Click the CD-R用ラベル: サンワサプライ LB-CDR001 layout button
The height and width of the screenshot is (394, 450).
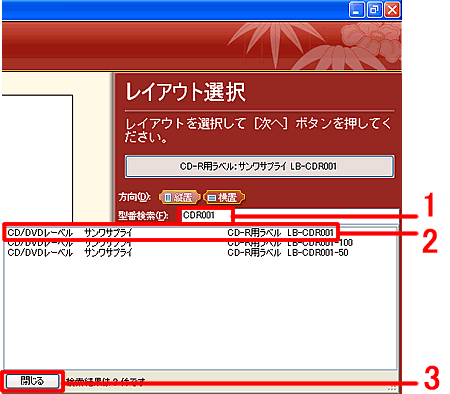coord(260,166)
